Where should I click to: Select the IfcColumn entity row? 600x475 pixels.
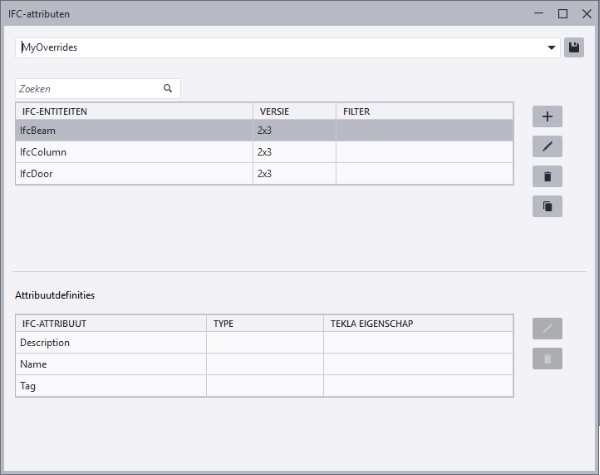coord(264,152)
